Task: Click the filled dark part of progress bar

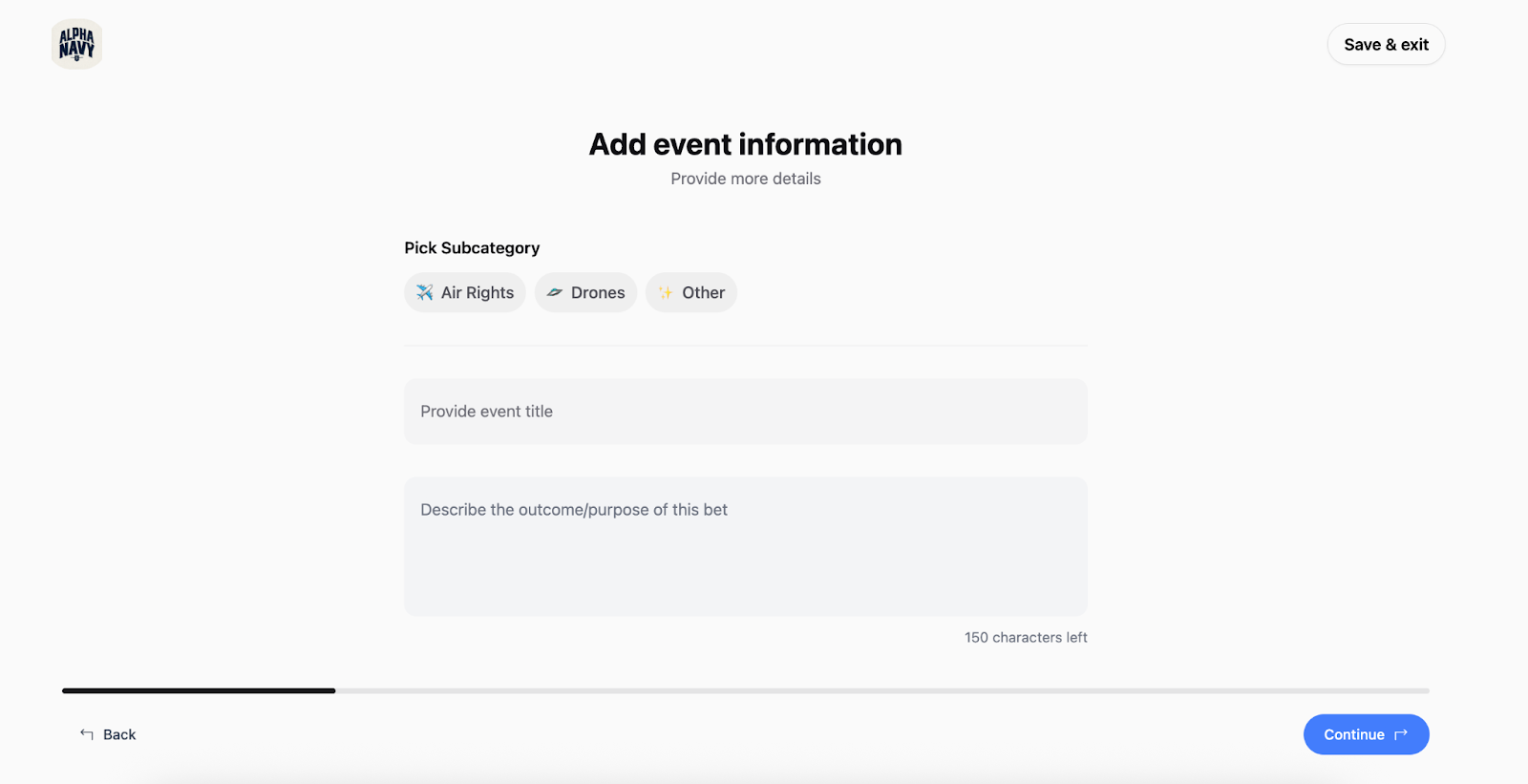Action: click(199, 690)
